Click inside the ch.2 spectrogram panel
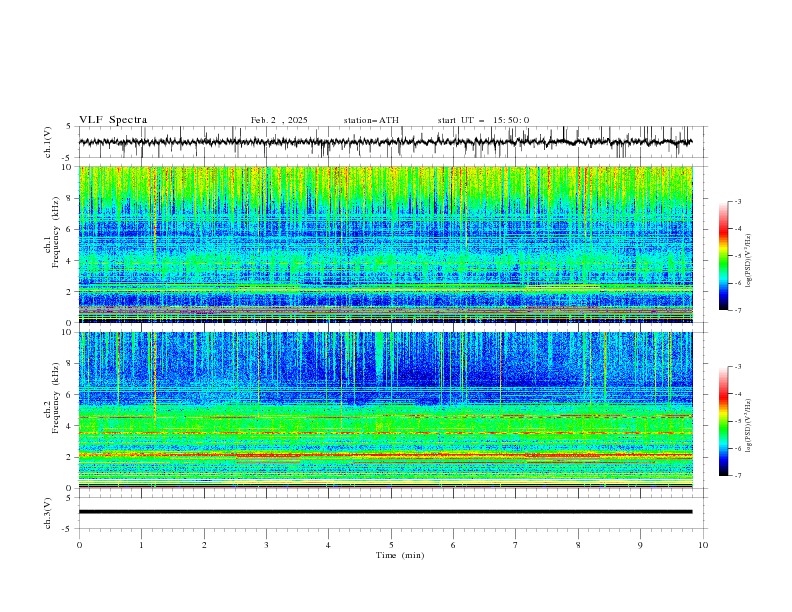 click(385, 410)
